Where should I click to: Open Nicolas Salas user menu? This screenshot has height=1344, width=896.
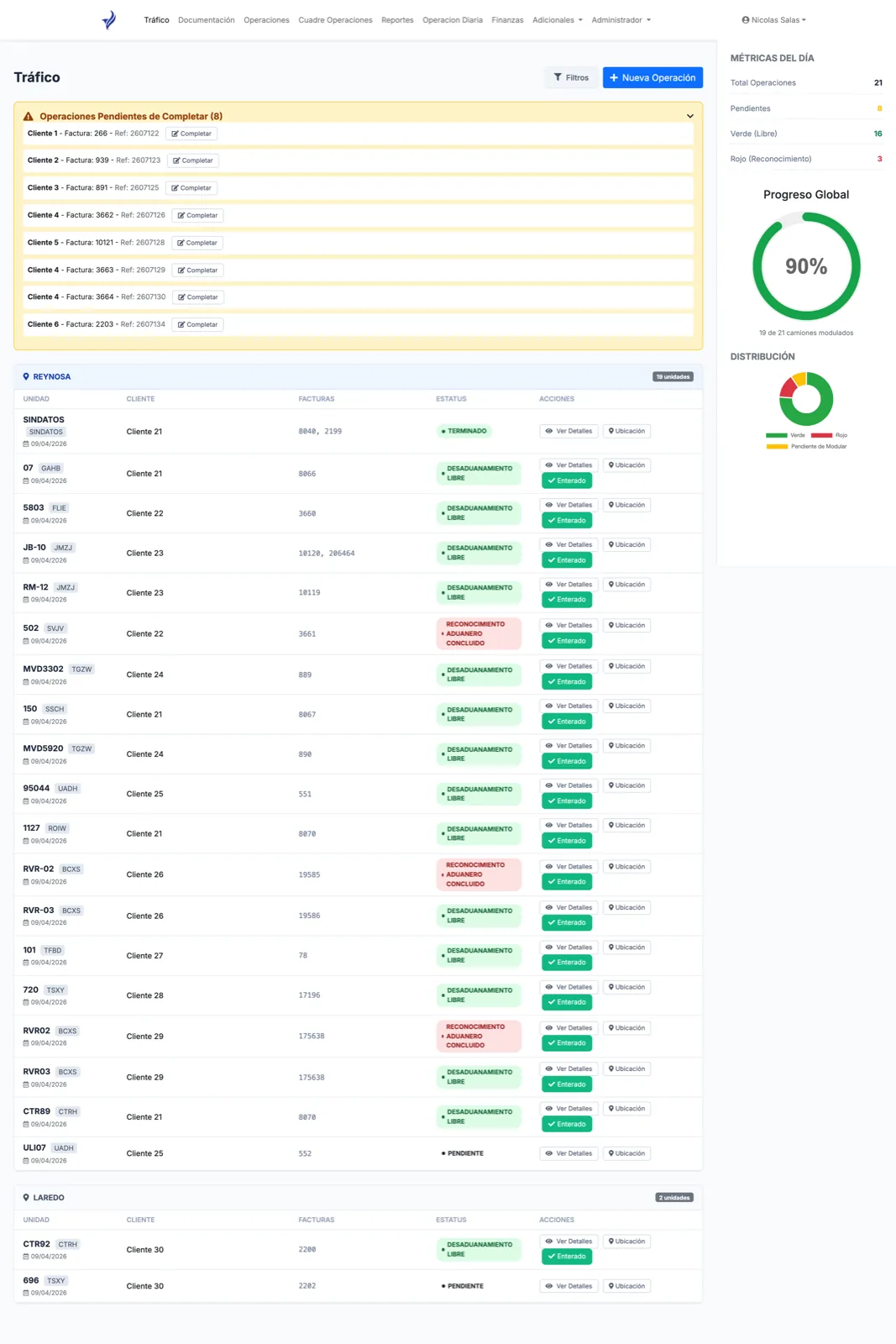[x=774, y=20]
